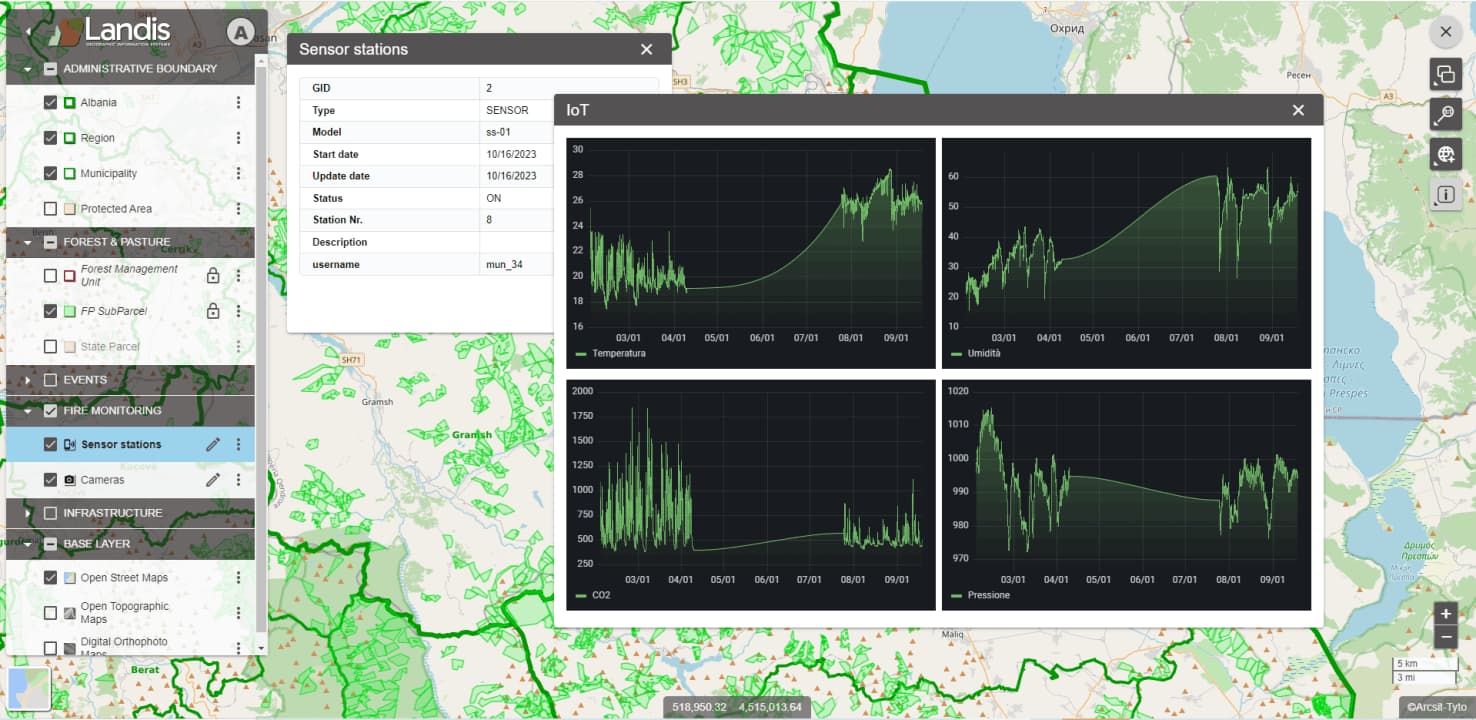This screenshot has width=1476, height=720.
Task: Click the overlapping windows tool icon
Action: click(1444, 74)
